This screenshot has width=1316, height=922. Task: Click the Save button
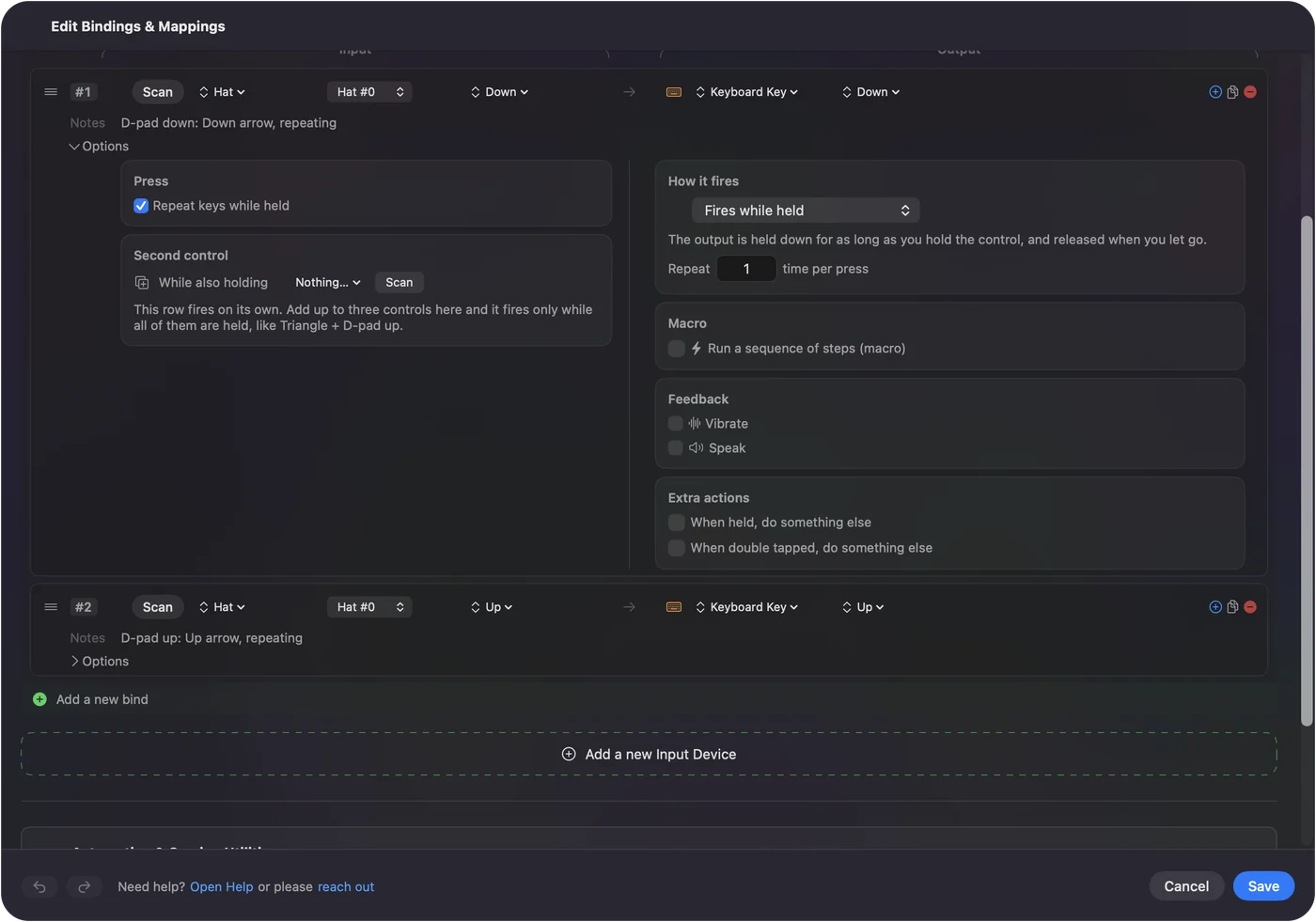[1263, 886]
